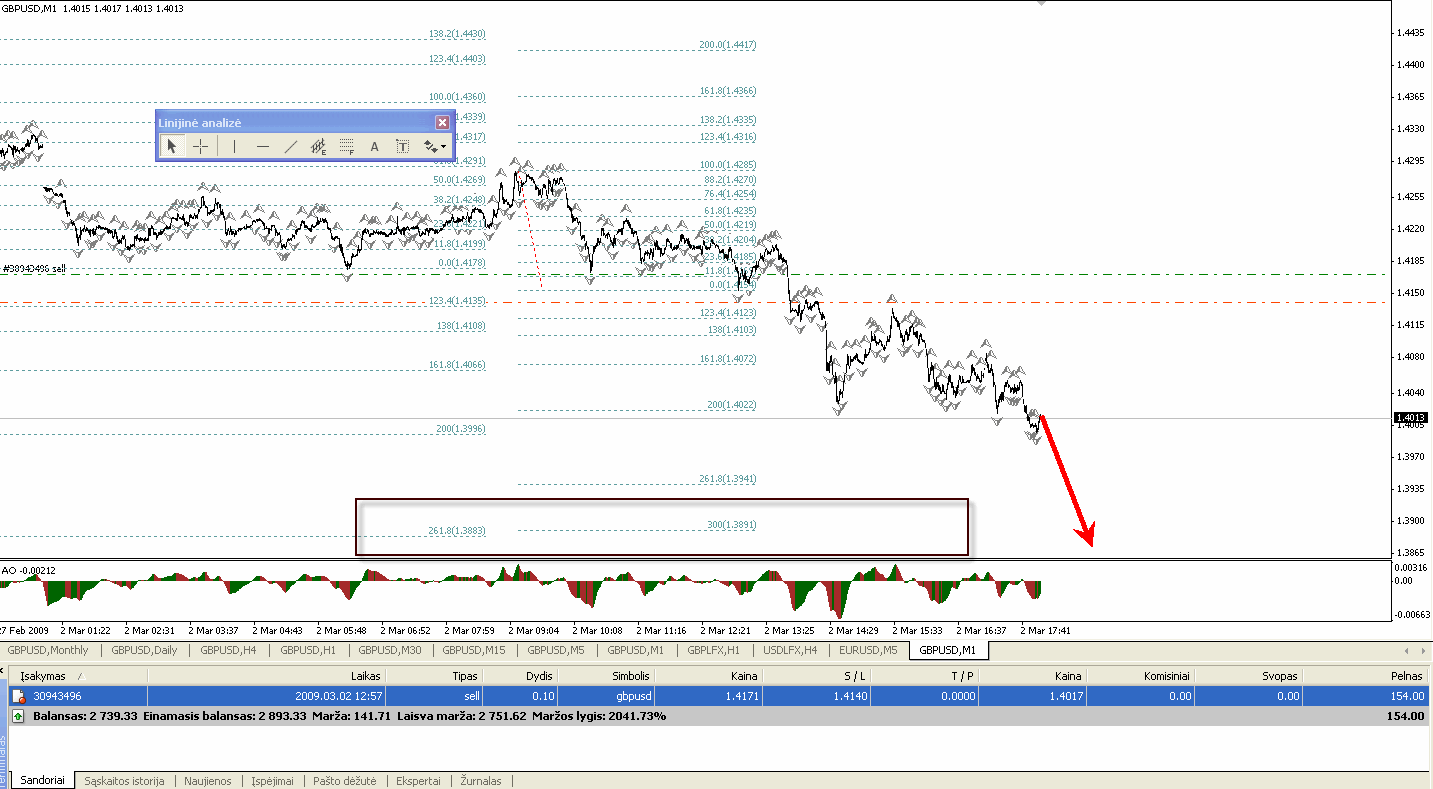Screen dimensions: 1433x789
Task: Activate the crosshair tool
Action: click(200, 146)
